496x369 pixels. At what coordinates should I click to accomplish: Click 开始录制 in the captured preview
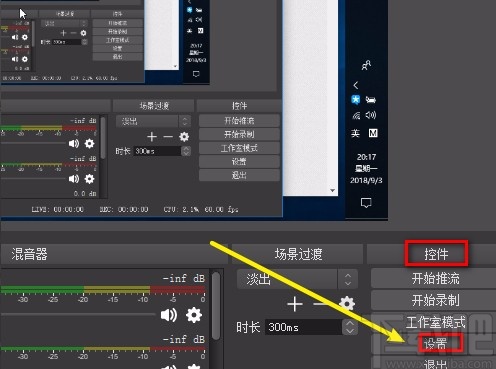point(239,134)
